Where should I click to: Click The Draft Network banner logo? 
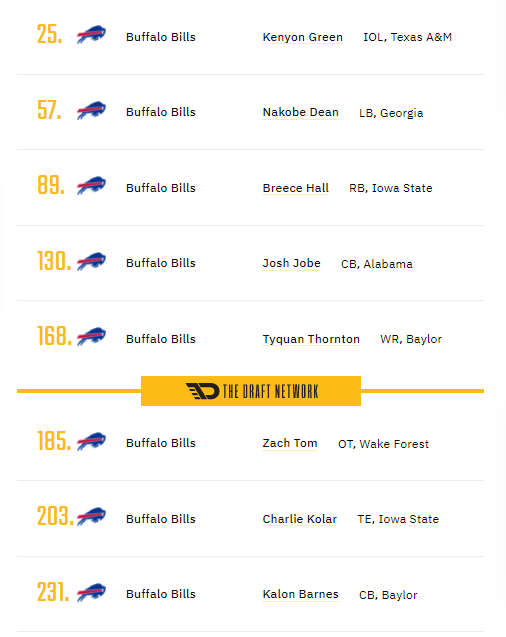coord(251,391)
